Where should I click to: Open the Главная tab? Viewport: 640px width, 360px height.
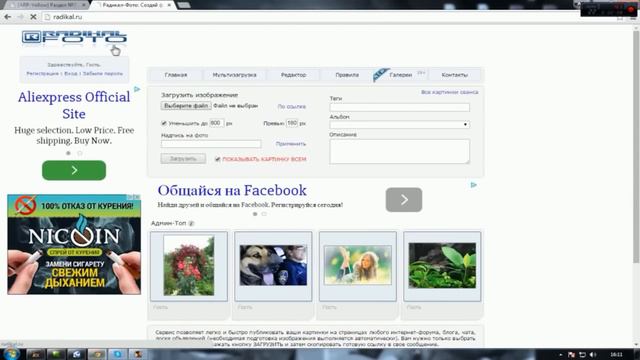click(176, 75)
